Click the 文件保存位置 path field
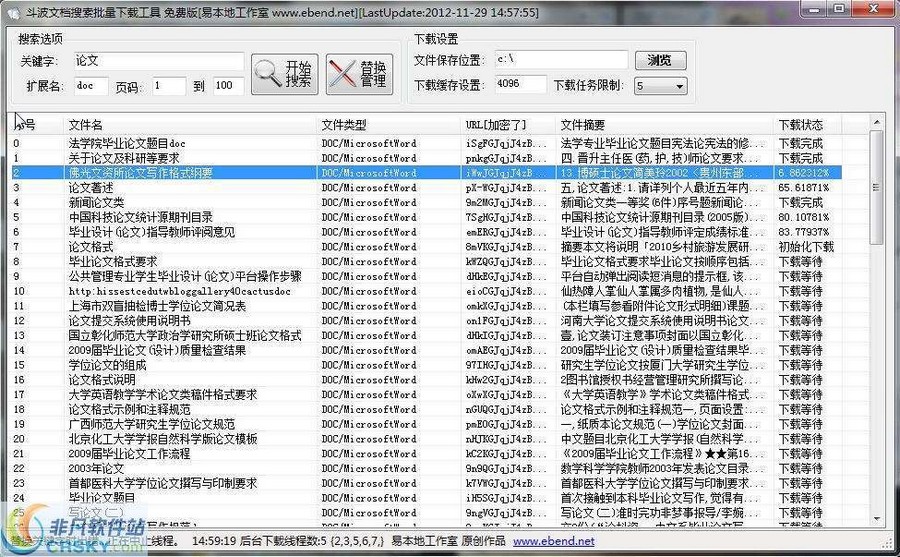 pyautogui.click(x=561, y=60)
